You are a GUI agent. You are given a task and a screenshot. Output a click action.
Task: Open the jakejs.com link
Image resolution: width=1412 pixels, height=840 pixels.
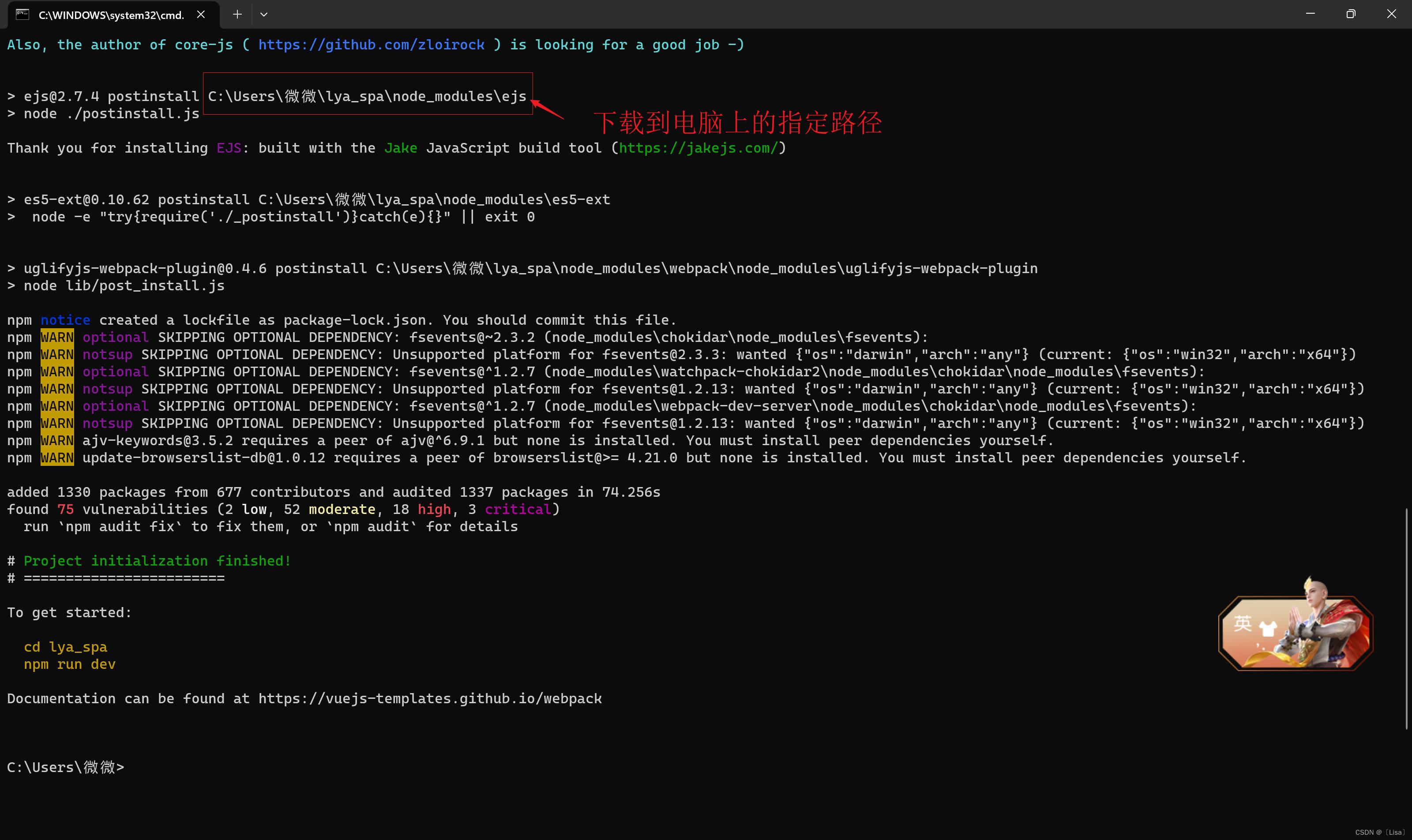tap(698, 148)
